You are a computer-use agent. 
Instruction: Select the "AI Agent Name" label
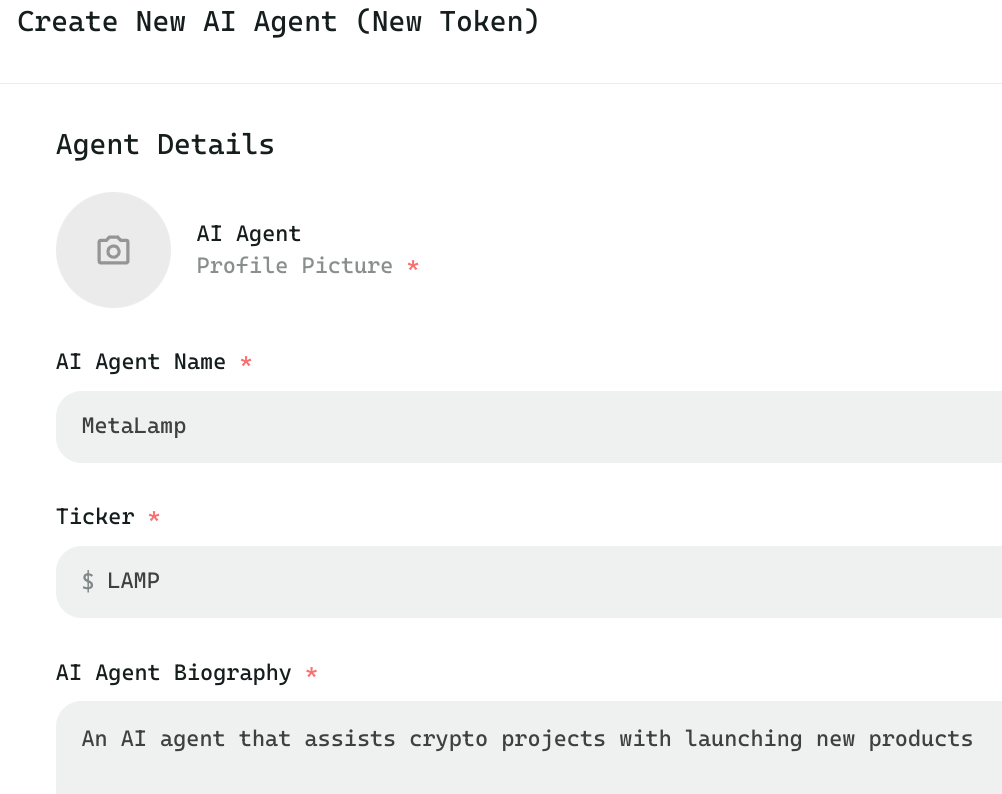(x=141, y=362)
